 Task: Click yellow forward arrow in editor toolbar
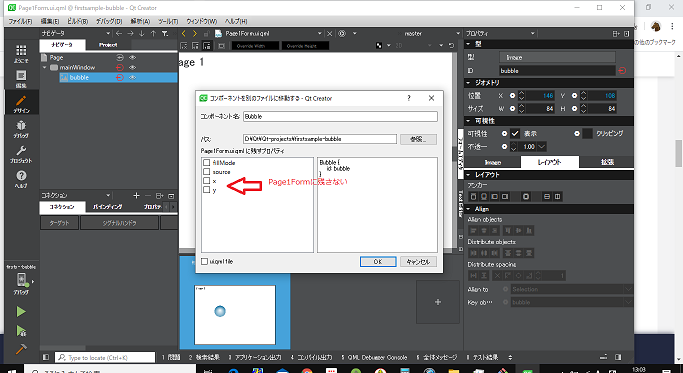click(195, 34)
